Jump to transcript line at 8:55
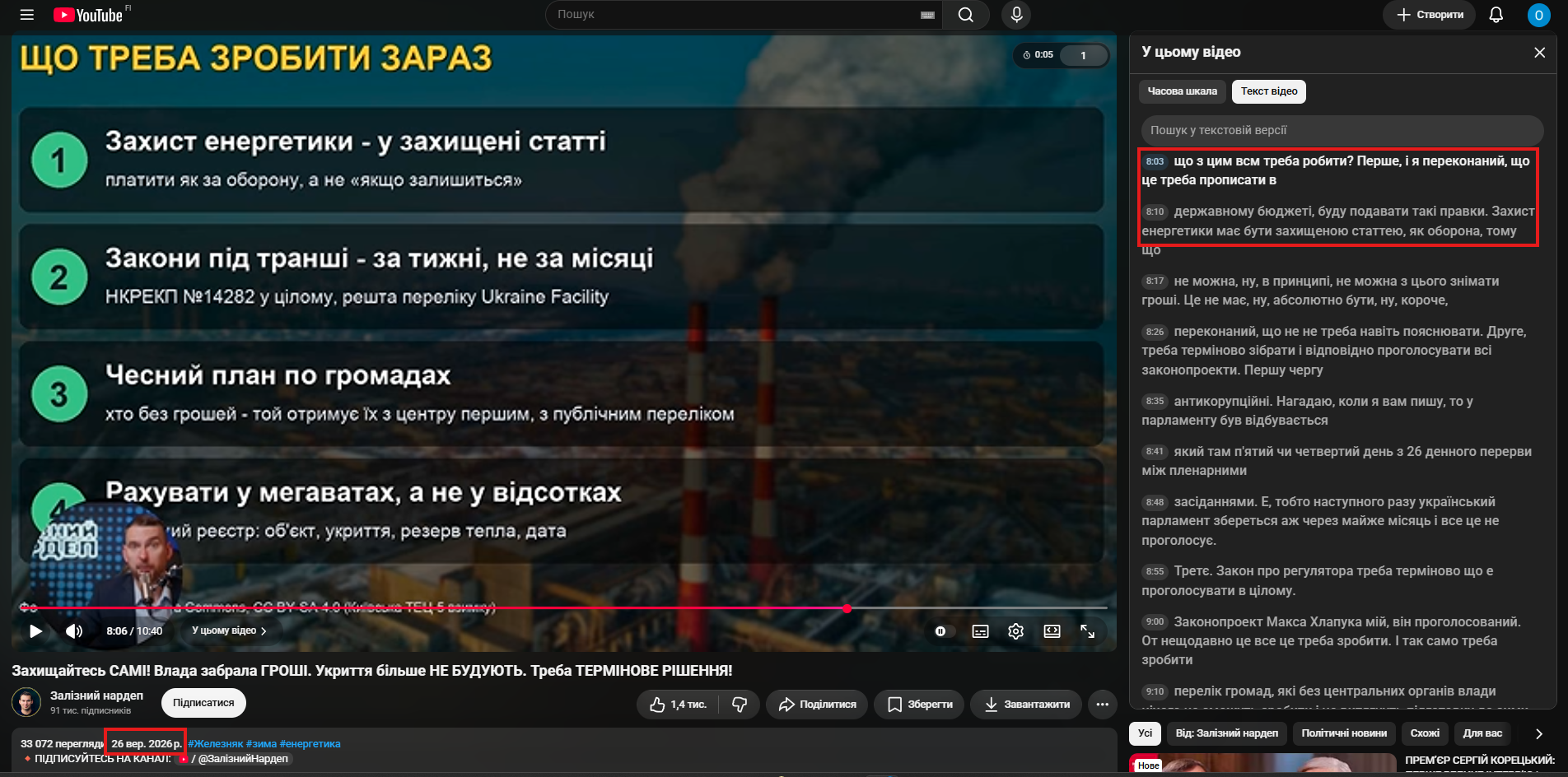1568x777 pixels. [x=1339, y=580]
